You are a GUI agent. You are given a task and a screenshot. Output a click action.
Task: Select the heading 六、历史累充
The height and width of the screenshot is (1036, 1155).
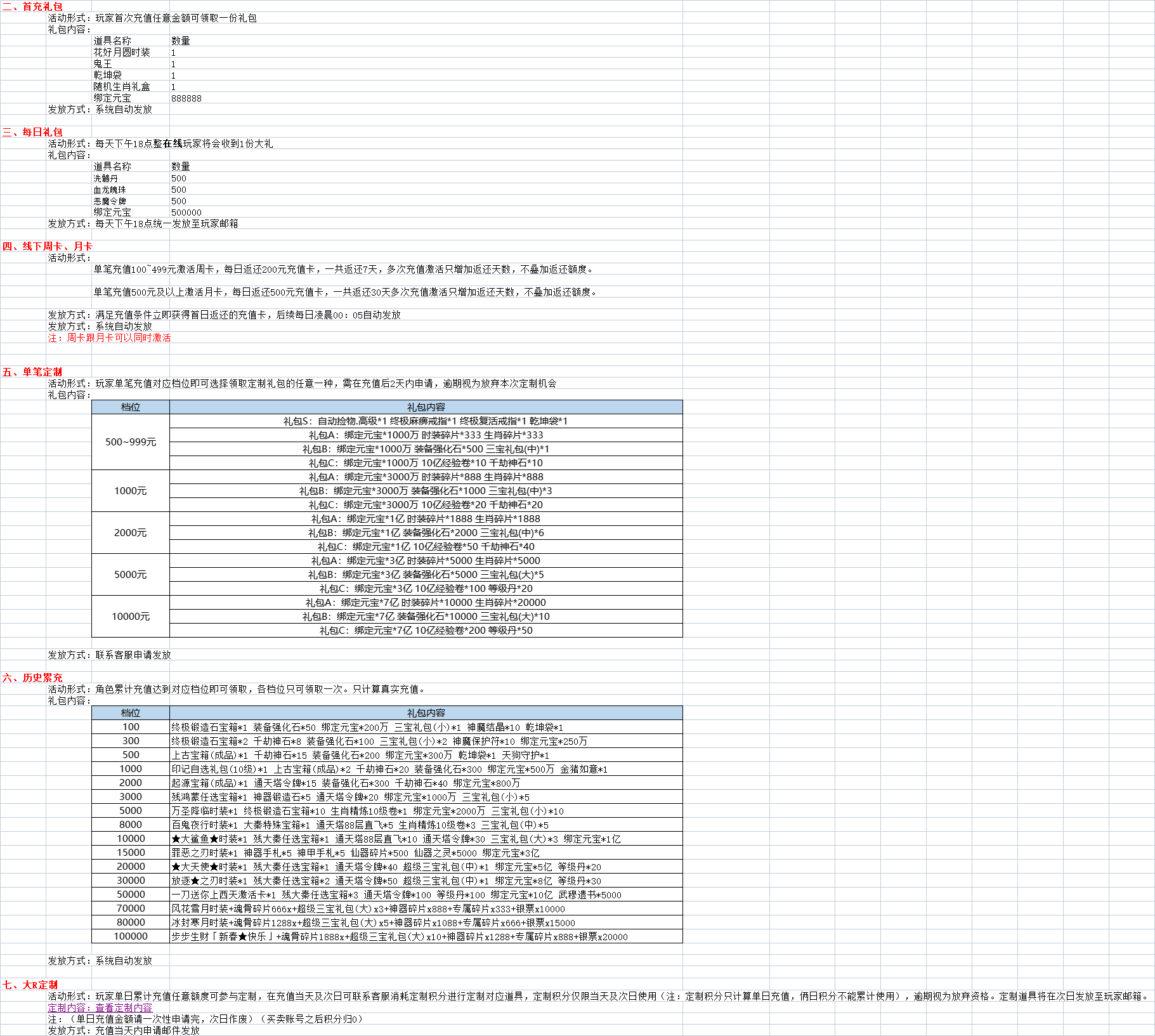click(32, 678)
